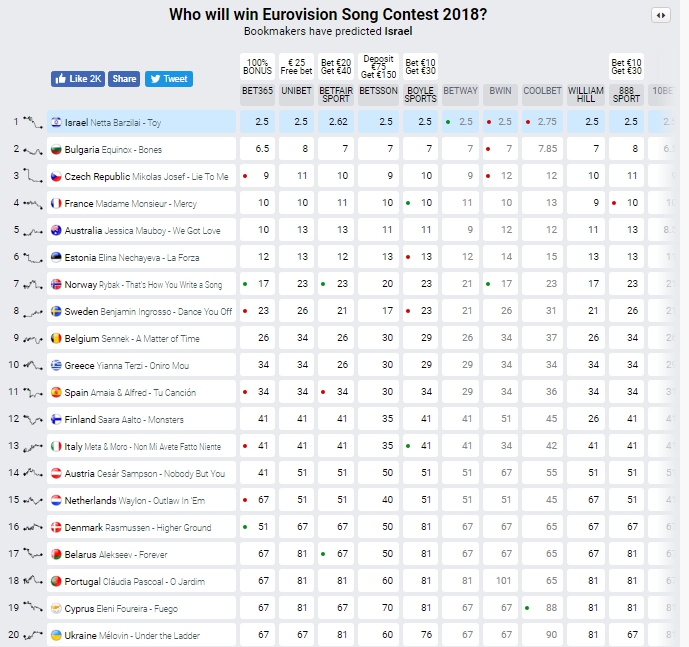Click Israel's Bet365 odds 2.5
Viewport: 689px width, 647px height.
[x=261, y=122]
